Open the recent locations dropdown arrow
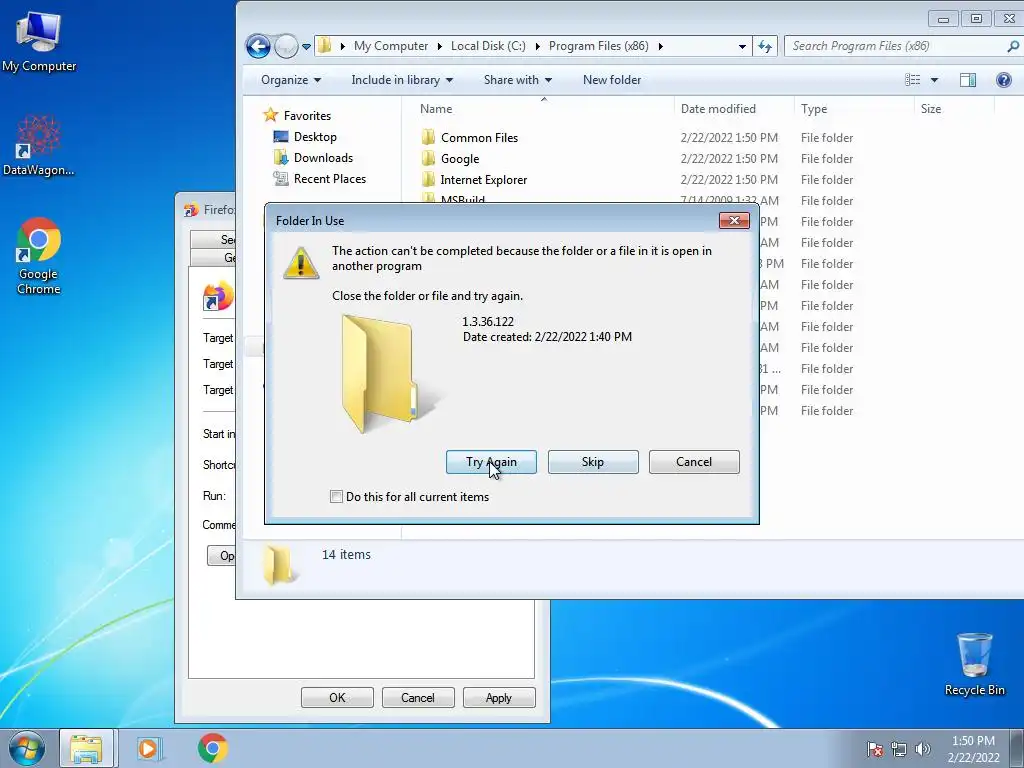The width and height of the screenshot is (1024, 768). click(x=306, y=46)
